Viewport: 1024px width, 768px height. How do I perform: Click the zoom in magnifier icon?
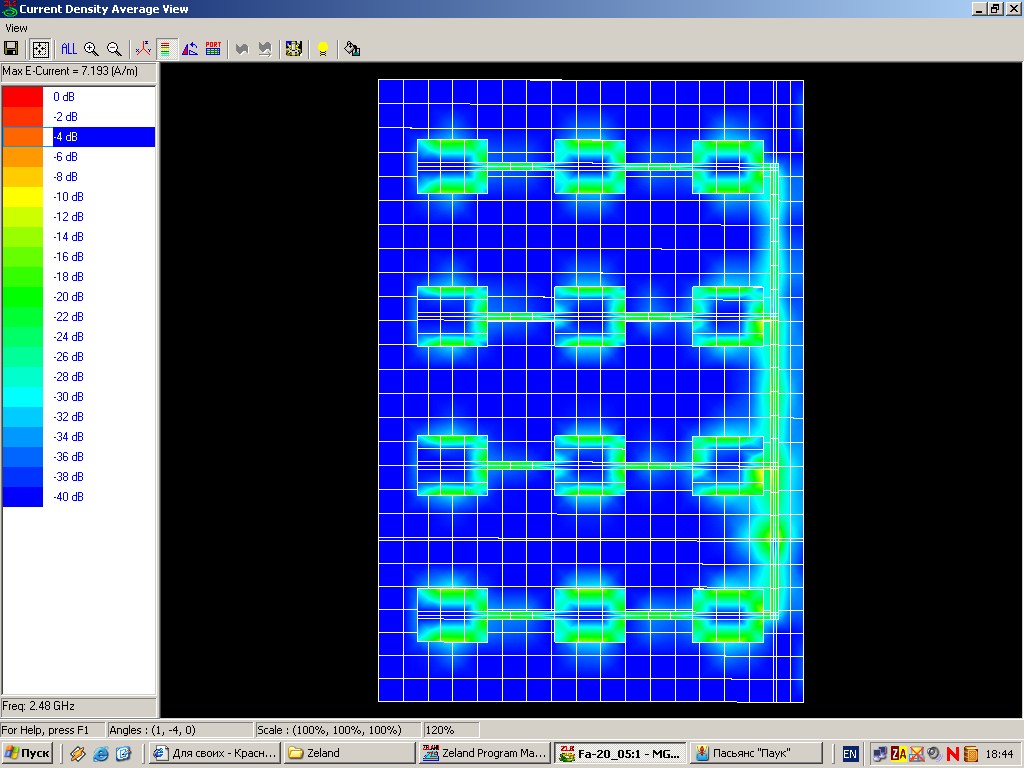(x=91, y=48)
